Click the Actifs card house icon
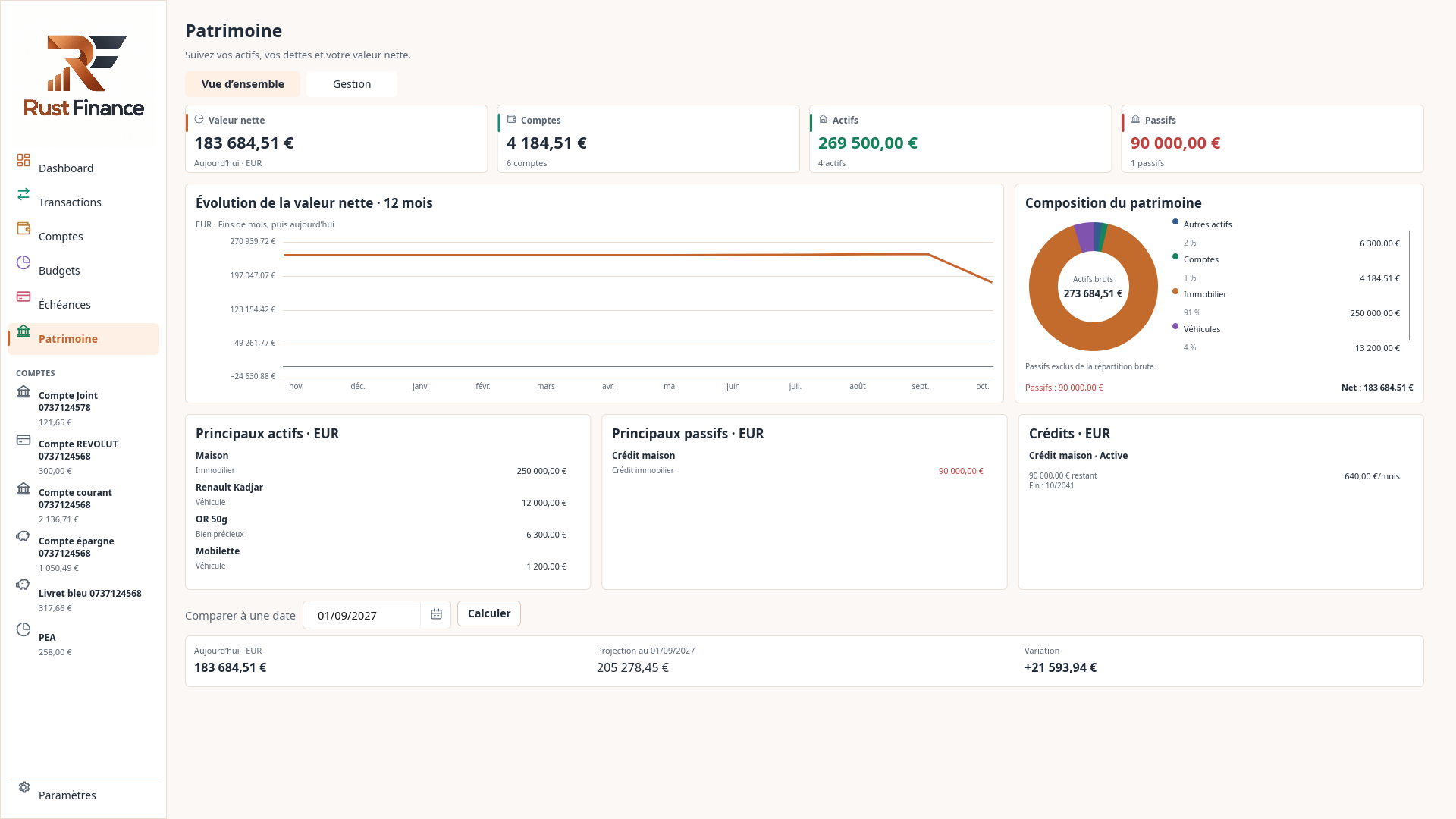The width and height of the screenshot is (1456, 819). pos(823,119)
